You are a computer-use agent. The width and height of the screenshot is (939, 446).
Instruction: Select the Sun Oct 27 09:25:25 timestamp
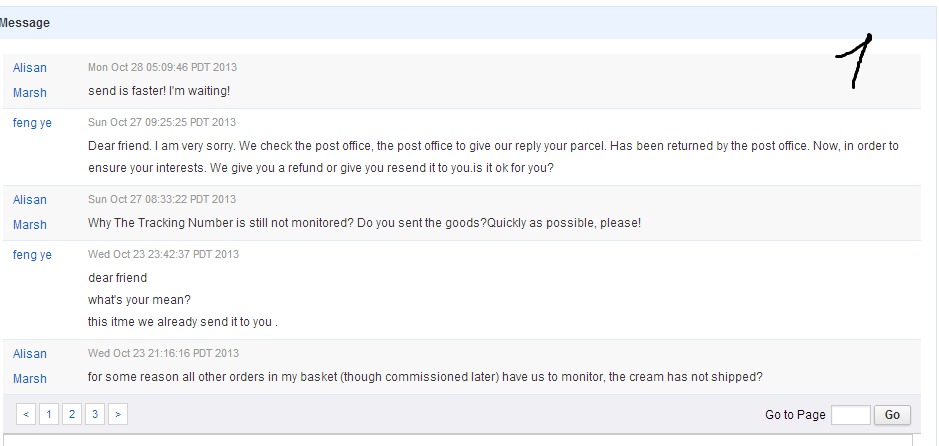click(162, 123)
